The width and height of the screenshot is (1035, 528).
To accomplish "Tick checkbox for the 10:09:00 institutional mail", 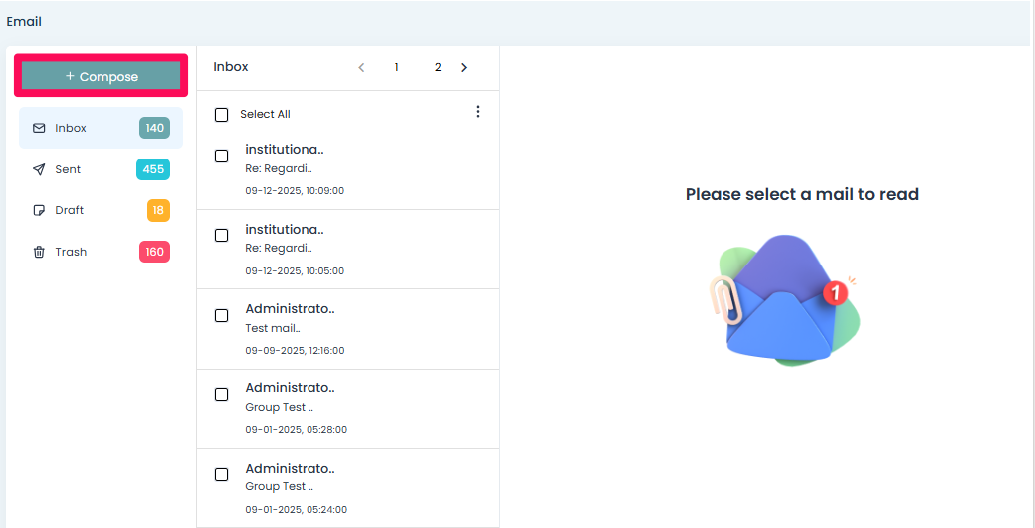I will point(222,156).
